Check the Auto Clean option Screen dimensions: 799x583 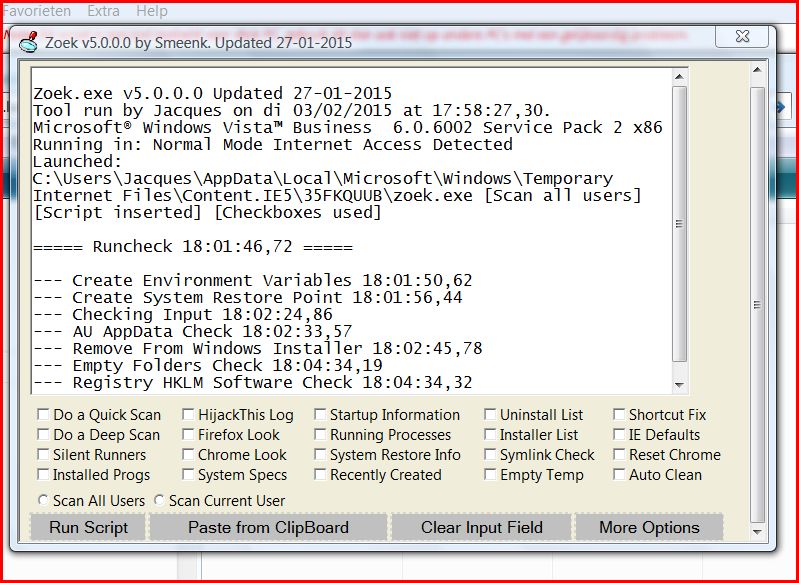tap(619, 474)
